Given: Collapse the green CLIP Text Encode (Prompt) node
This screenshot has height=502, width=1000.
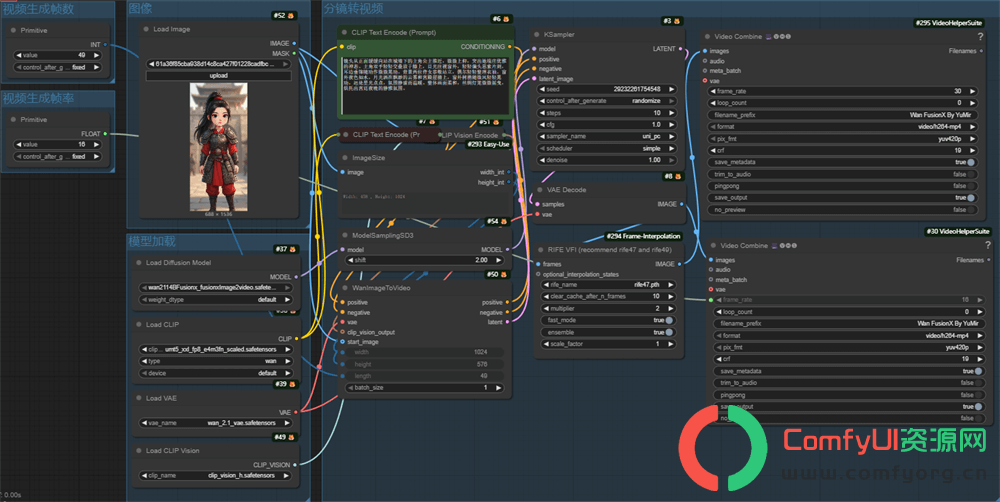Looking at the screenshot, I should pos(345,33).
